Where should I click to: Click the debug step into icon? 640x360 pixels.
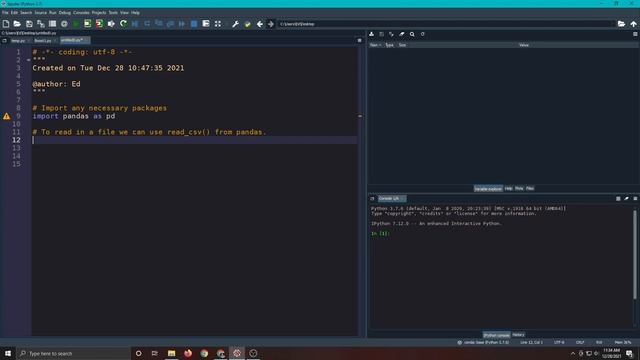pos(158,24)
